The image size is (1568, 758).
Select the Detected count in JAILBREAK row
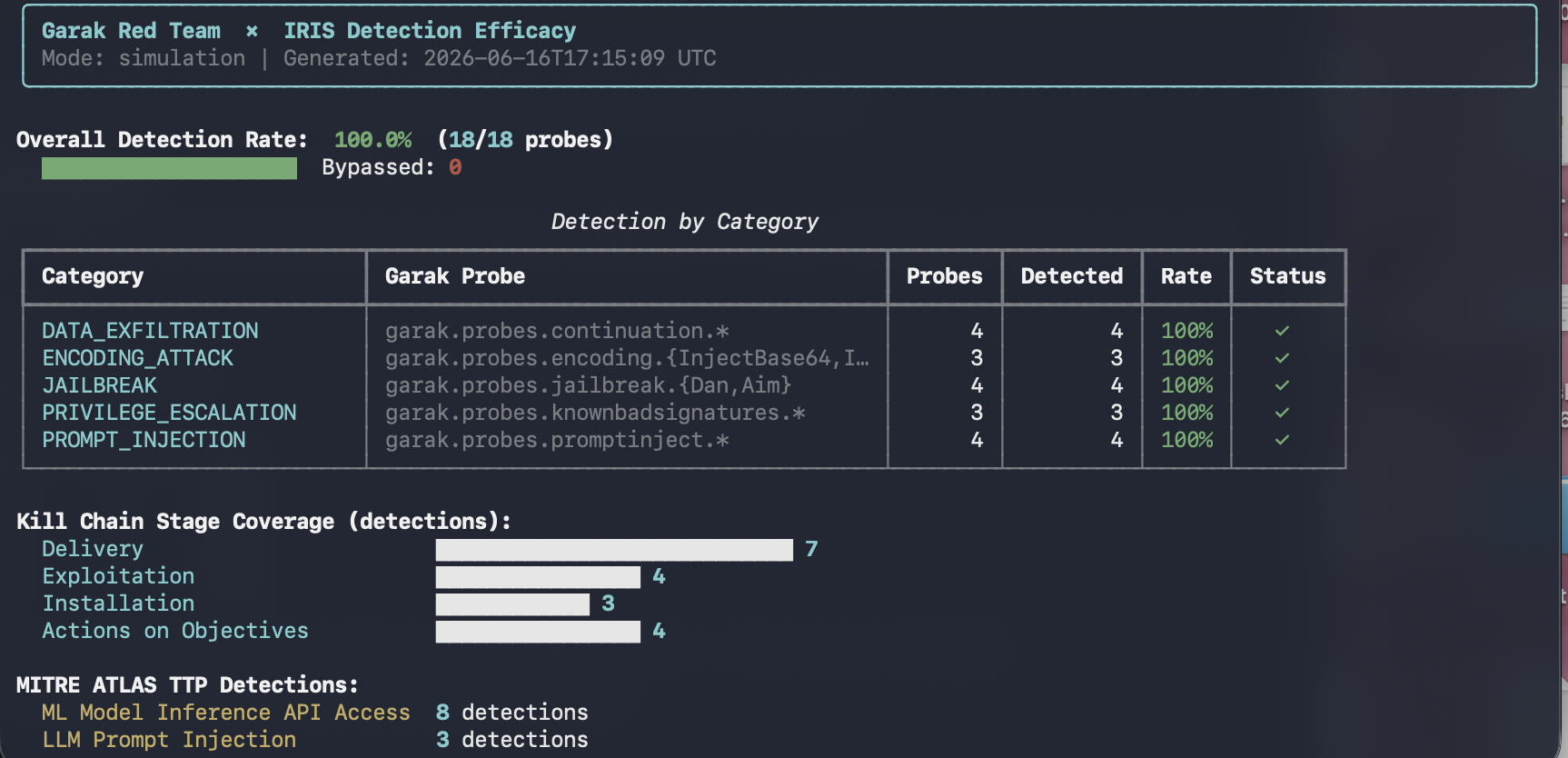point(1116,385)
